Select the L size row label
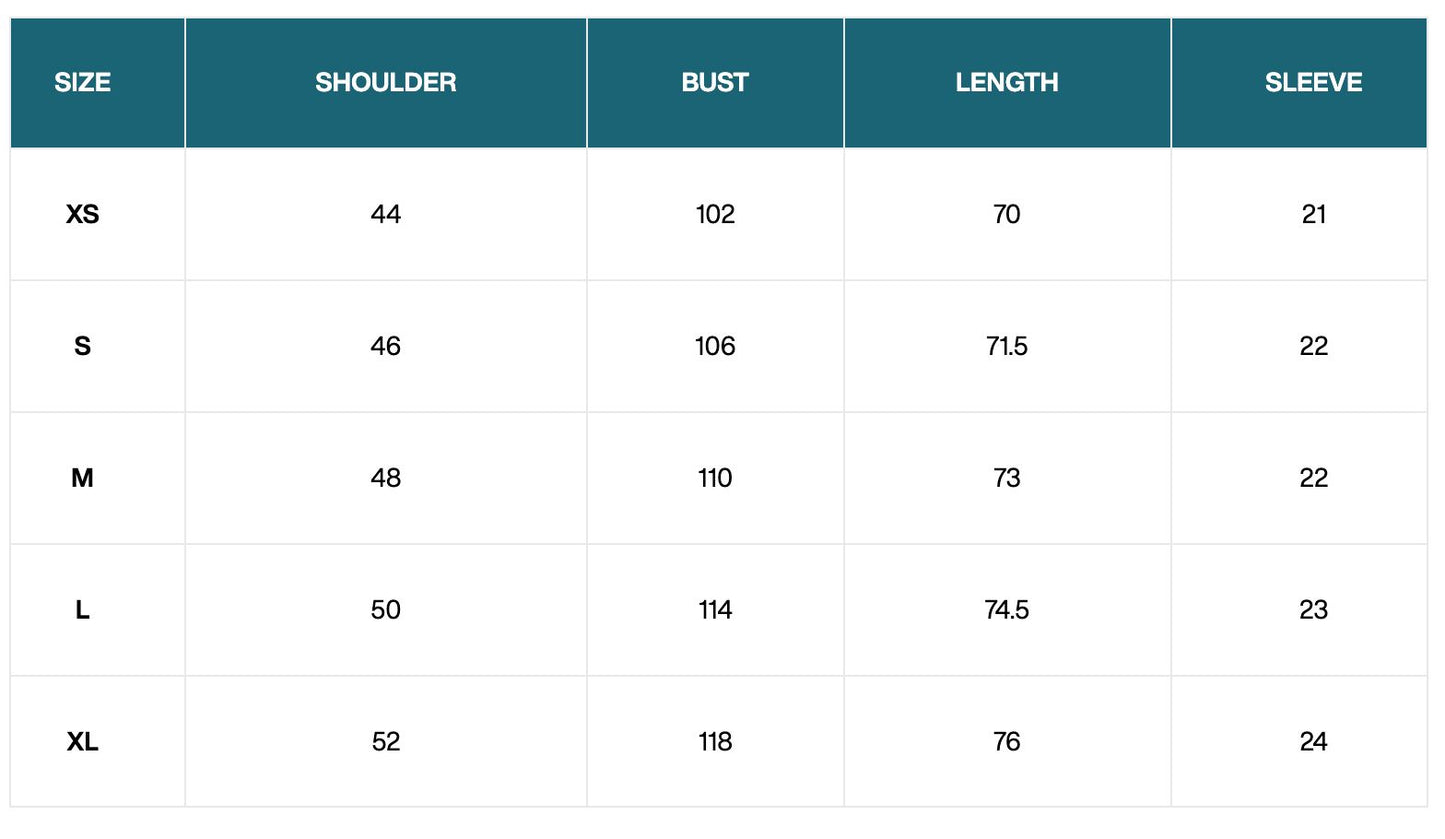This screenshot has width=1445, height=839. click(82, 610)
